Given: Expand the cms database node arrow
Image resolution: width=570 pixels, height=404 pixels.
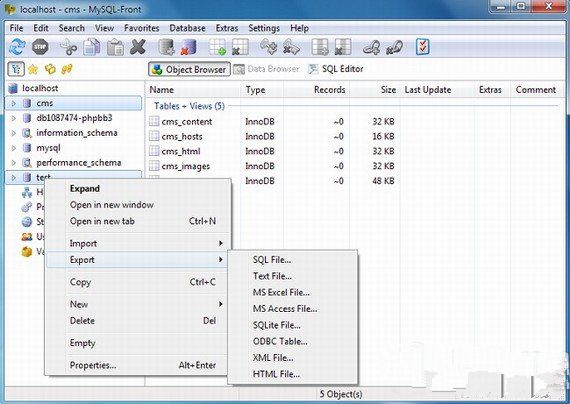Looking at the screenshot, I should [13, 103].
